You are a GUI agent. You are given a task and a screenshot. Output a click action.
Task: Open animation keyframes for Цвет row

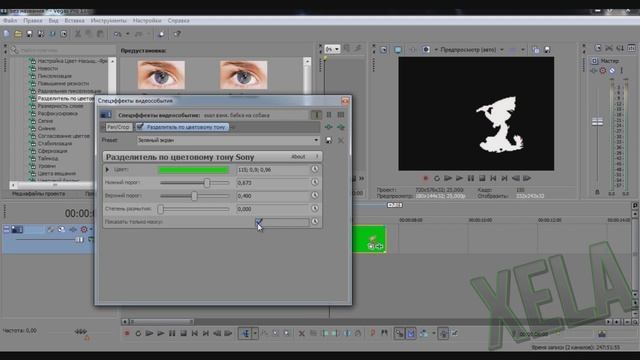pyautogui.click(x=315, y=169)
